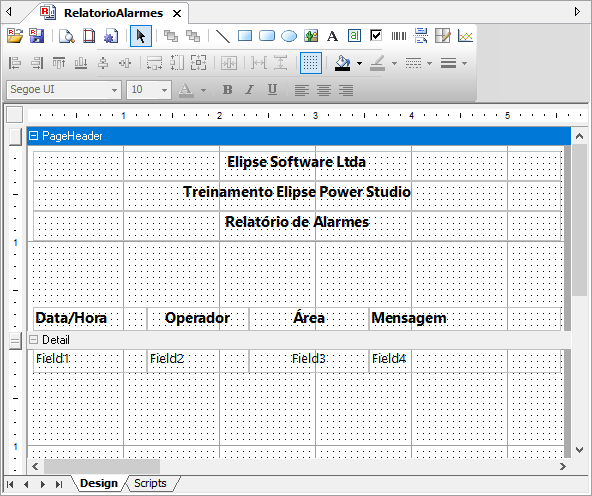Toggle underline formatting
Image resolution: width=592 pixels, height=496 pixels.
272,90
